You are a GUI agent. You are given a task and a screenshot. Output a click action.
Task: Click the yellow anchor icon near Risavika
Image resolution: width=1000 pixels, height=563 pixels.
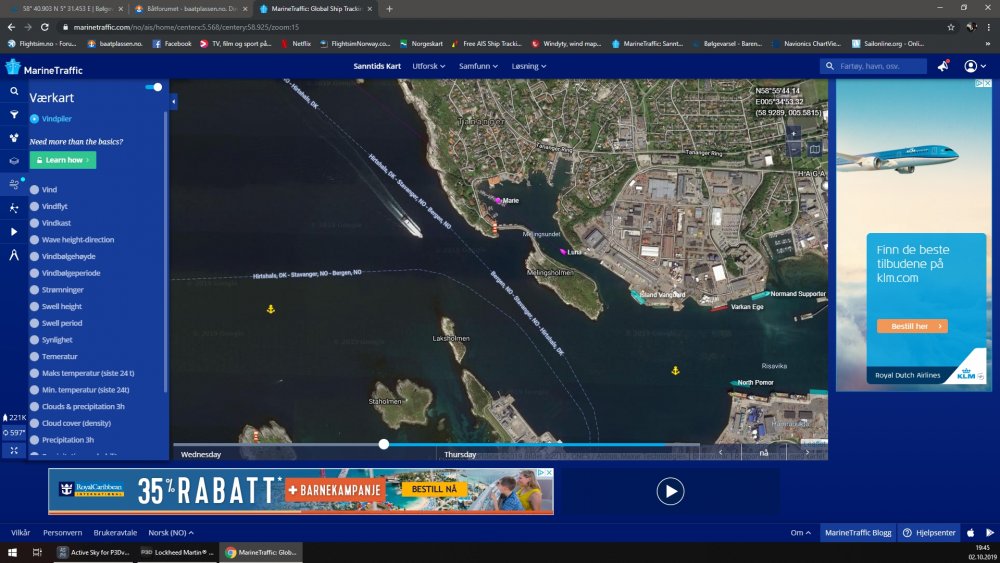675,370
